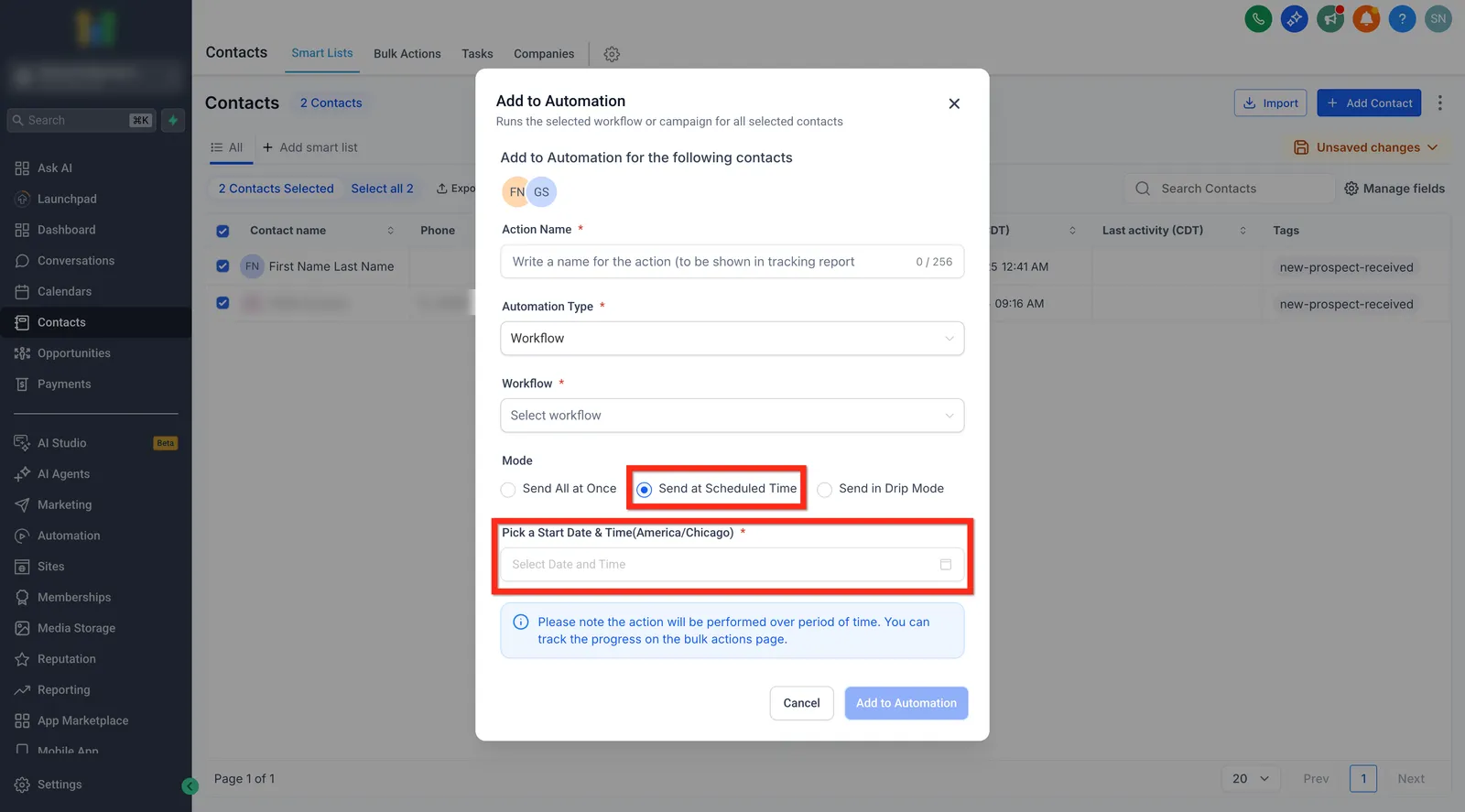The height and width of the screenshot is (812, 1465).
Task: Switch to Tasks tab
Action: tap(477, 54)
